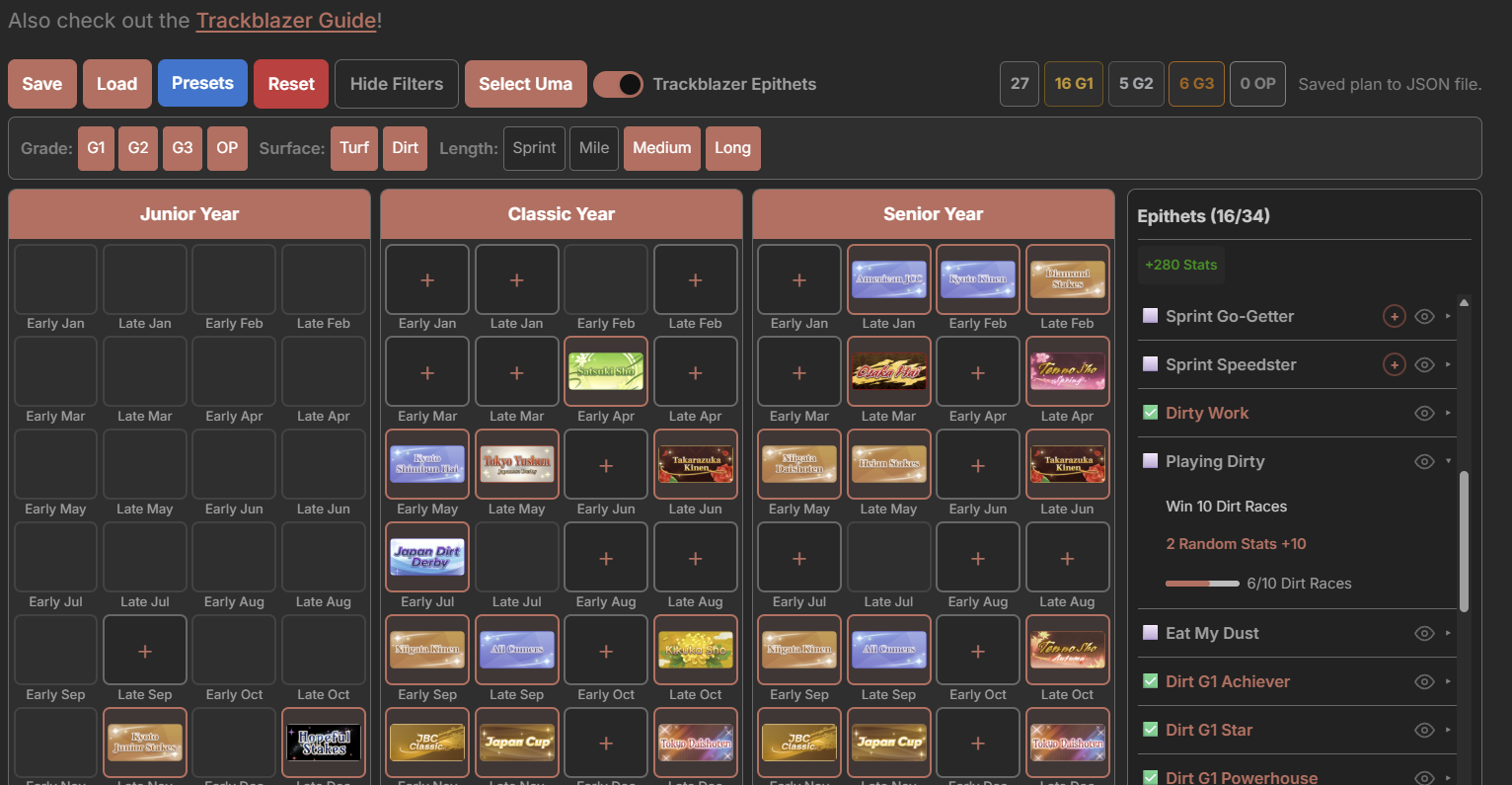This screenshot has width=1512, height=785.
Task: Collapse the Playing Dirty epithet details
Action: (1448, 461)
